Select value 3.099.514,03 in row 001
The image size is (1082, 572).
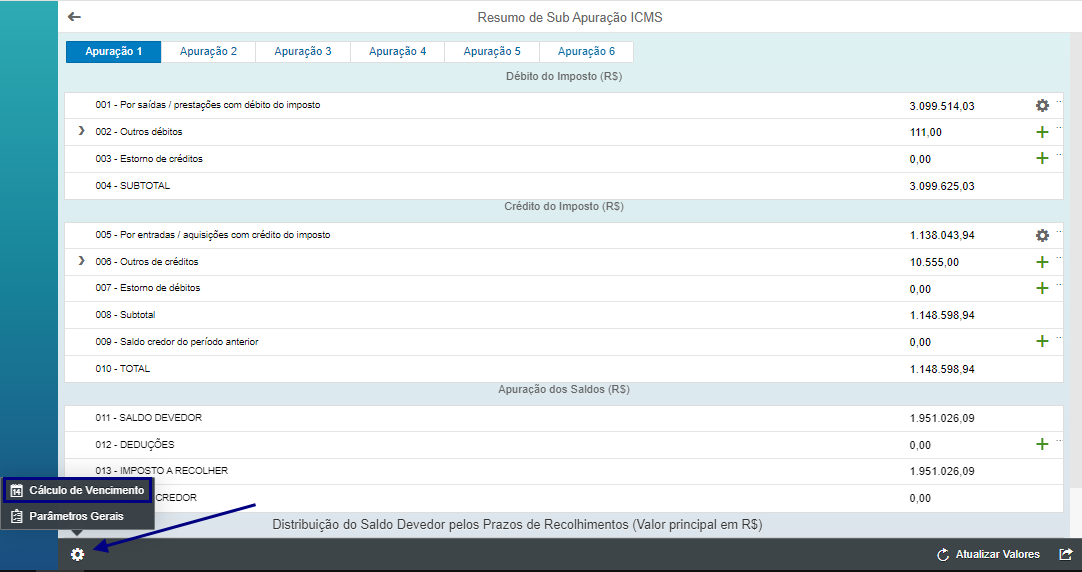coord(942,106)
